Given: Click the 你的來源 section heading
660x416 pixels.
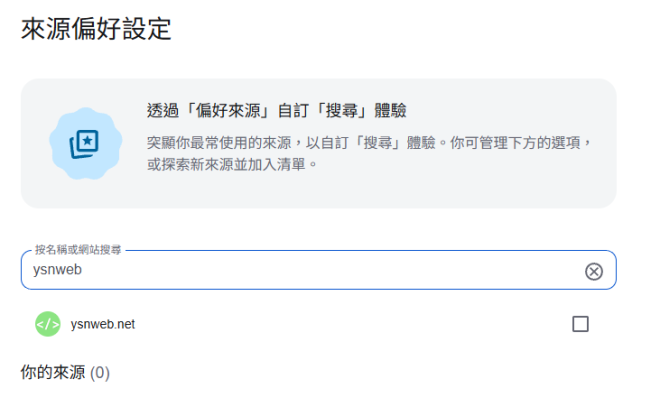Looking at the screenshot, I should [x=53, y=372].
